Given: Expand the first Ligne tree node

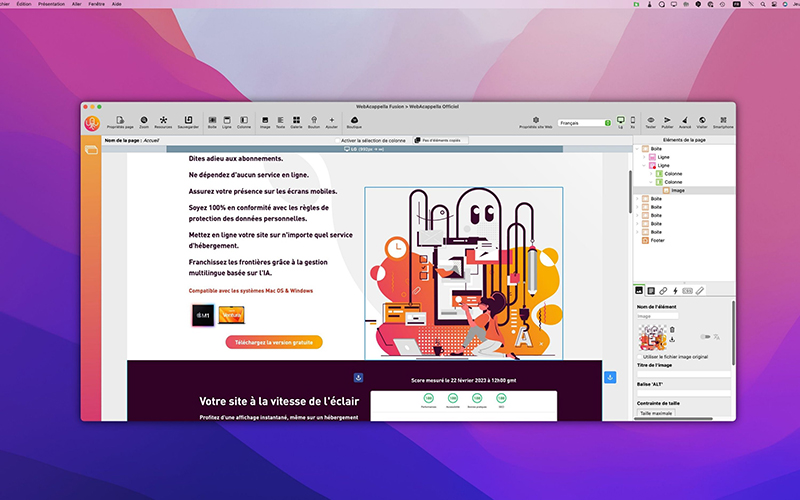Looking at the screenshot, I should 644,157.
